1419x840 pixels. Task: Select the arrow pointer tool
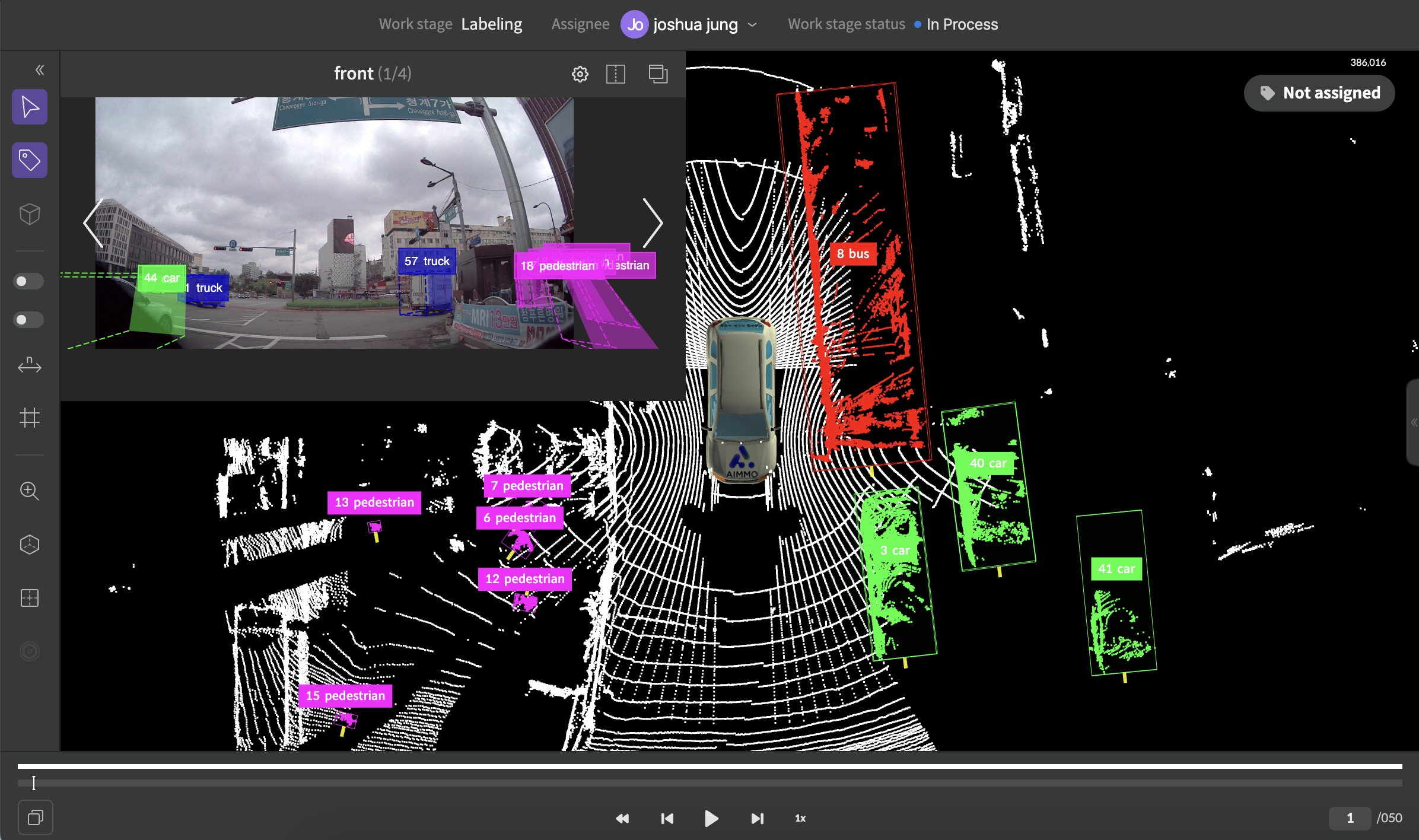pyautogui.click(x=30, y=107)
